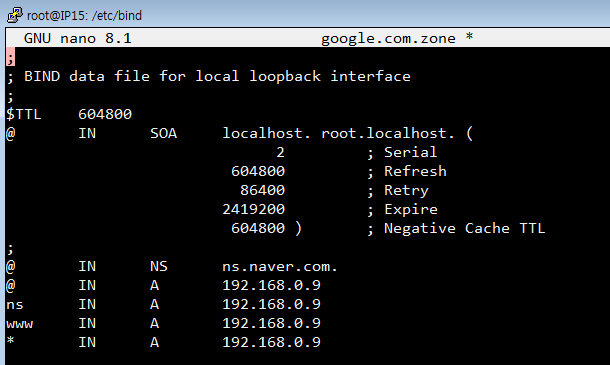This screenshot has width=610, height=365.
Task: Click 'BIND data file for local loopback interface' comment
Action: (x=217, y=76)
